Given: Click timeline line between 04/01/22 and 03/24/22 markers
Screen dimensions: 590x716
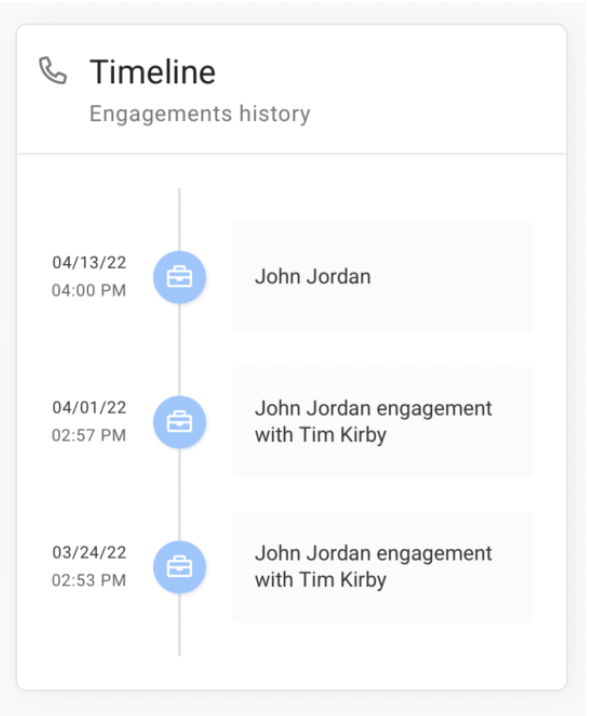Looking at the screenshot, I should click(x=179, y=495).
